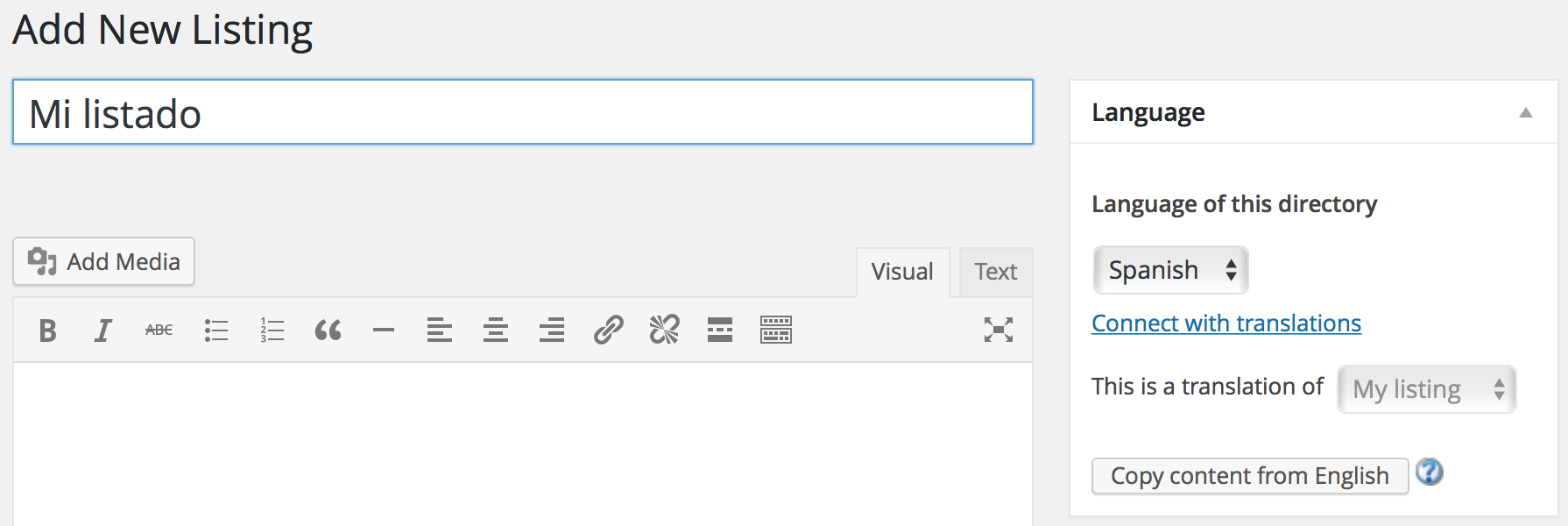Screen dimensions: 1568x526
Task: Apply italic formatting
Action: click(x=103, y=331)
